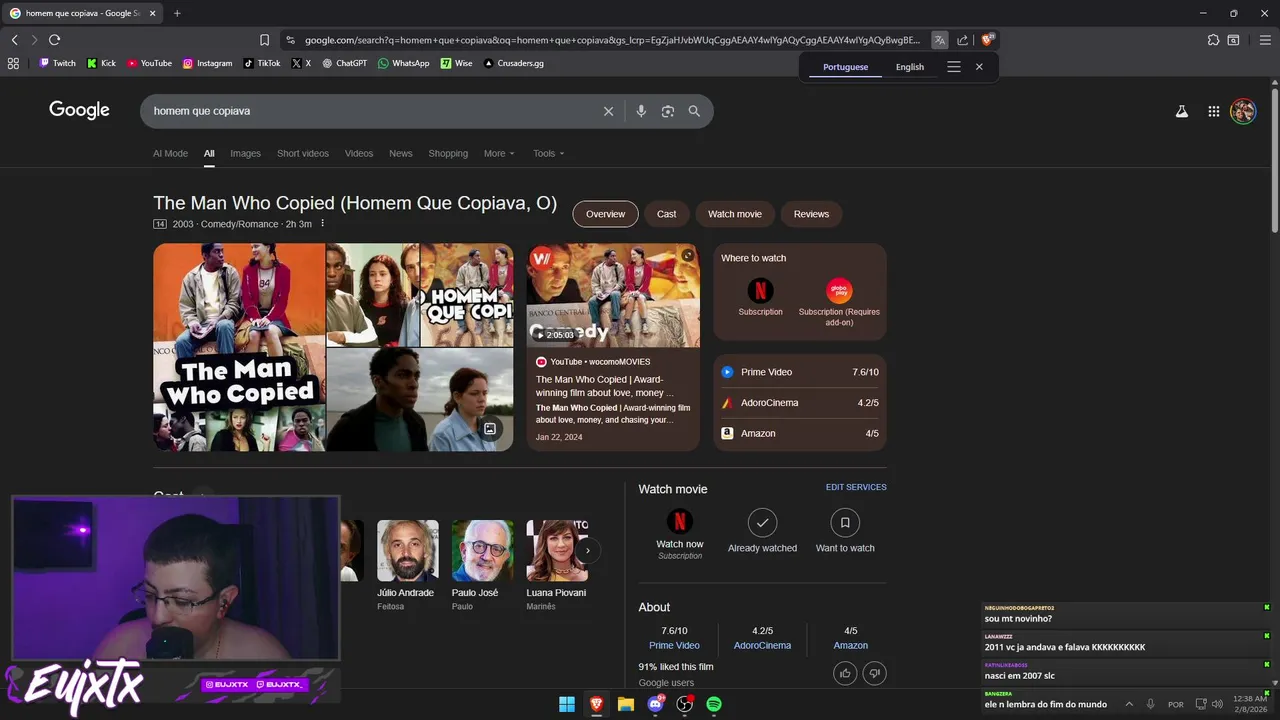
Task: Switch to News search tab
Action: coord(401,153)
